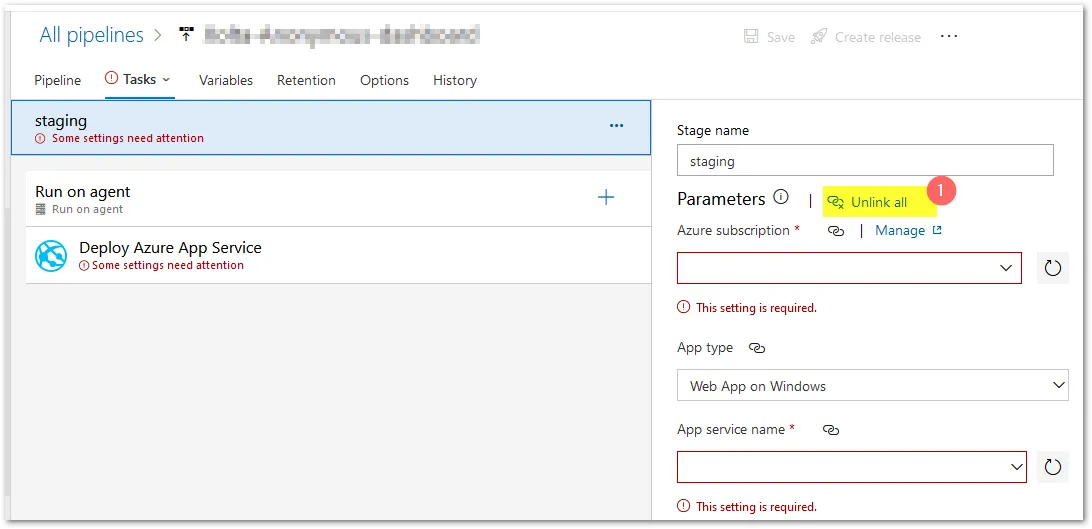Click the All pipelines breadcrumb link
This screenshot has width=1092, height=529.
(91, 35)
